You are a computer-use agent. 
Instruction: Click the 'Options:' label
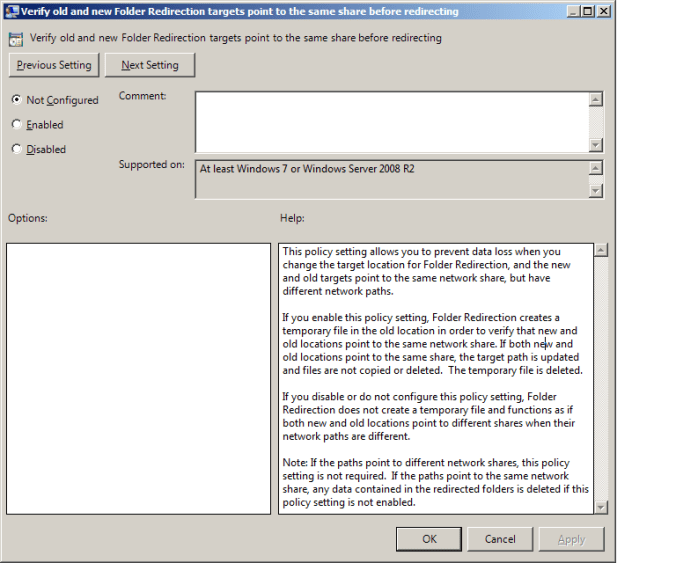coord(28,218)
